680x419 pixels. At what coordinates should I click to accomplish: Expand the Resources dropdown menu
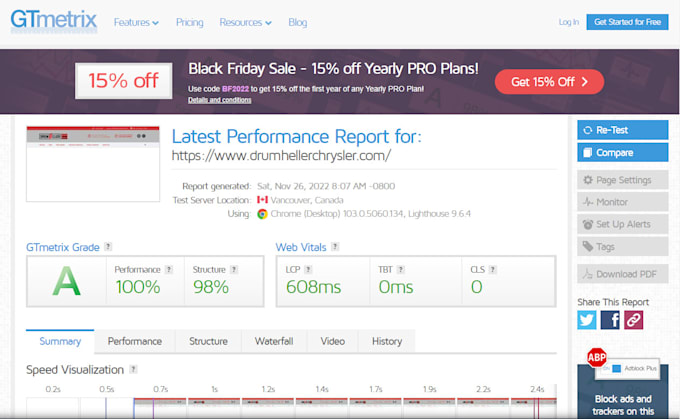click(x=245, y=22)
